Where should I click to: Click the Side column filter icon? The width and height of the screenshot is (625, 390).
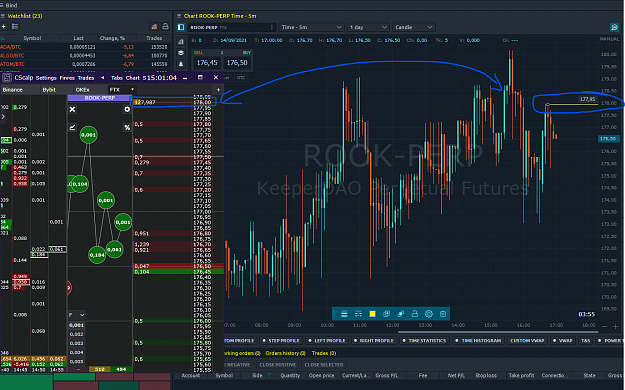pyautogui.click(x=269, y=376)
